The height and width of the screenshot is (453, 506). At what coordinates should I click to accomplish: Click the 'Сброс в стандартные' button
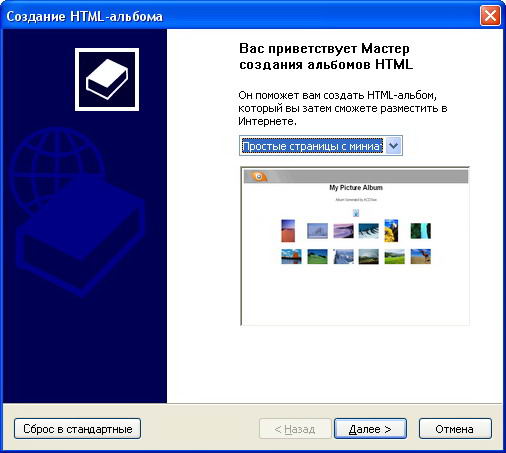click(x=77, y=429)
